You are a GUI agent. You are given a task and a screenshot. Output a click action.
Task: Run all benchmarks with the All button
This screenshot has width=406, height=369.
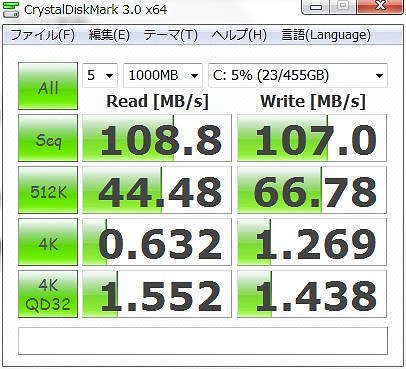48,86
